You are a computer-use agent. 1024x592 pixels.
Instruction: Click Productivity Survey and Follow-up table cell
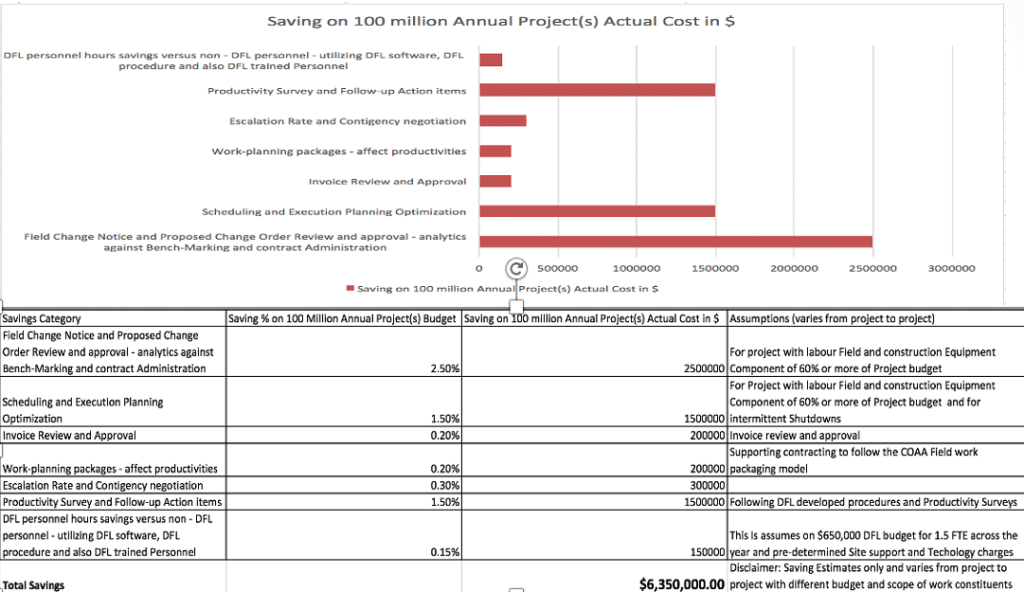[113, 502]
